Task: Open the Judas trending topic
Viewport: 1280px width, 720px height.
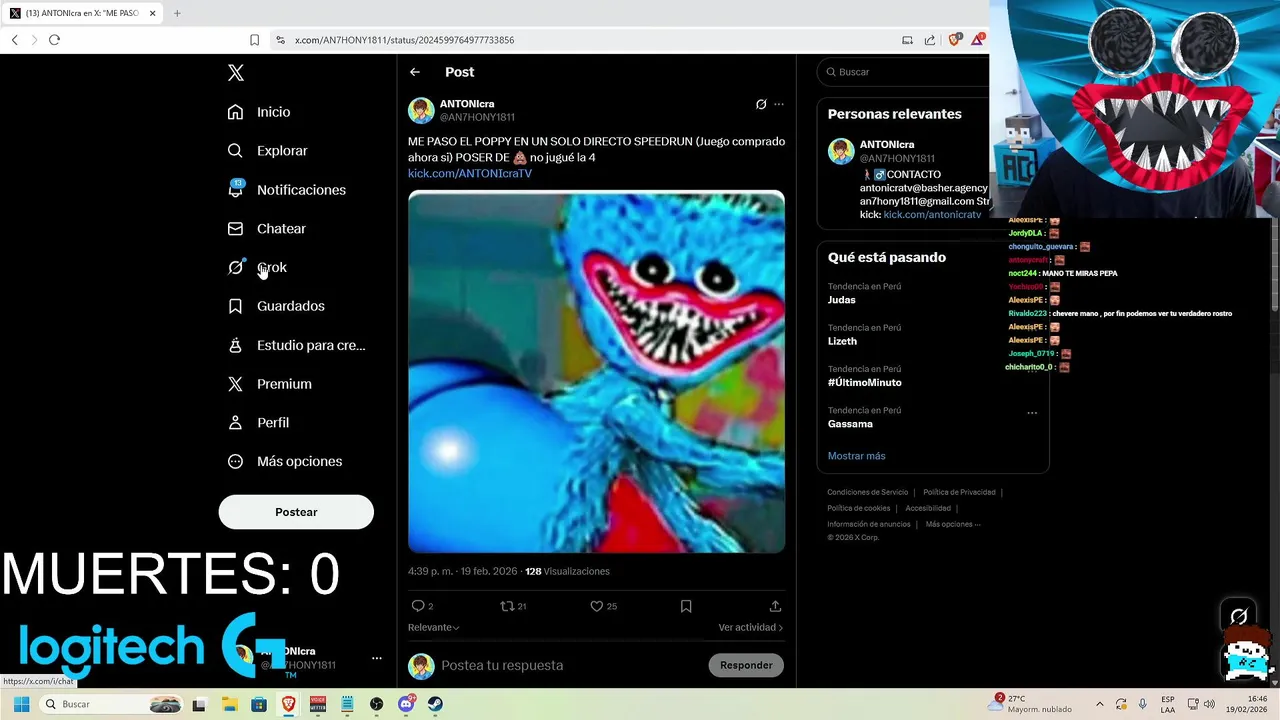Action: [841, 300]
